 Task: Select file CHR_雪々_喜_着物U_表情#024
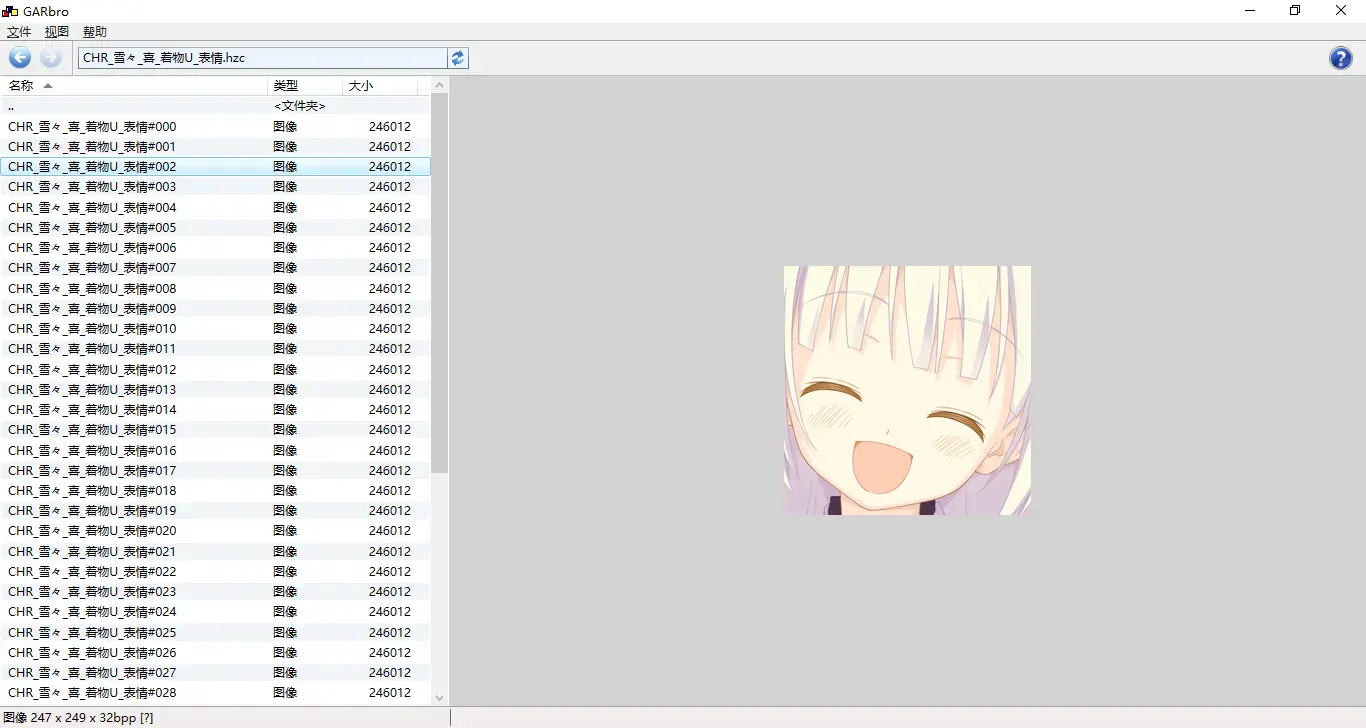coord(215,612)
